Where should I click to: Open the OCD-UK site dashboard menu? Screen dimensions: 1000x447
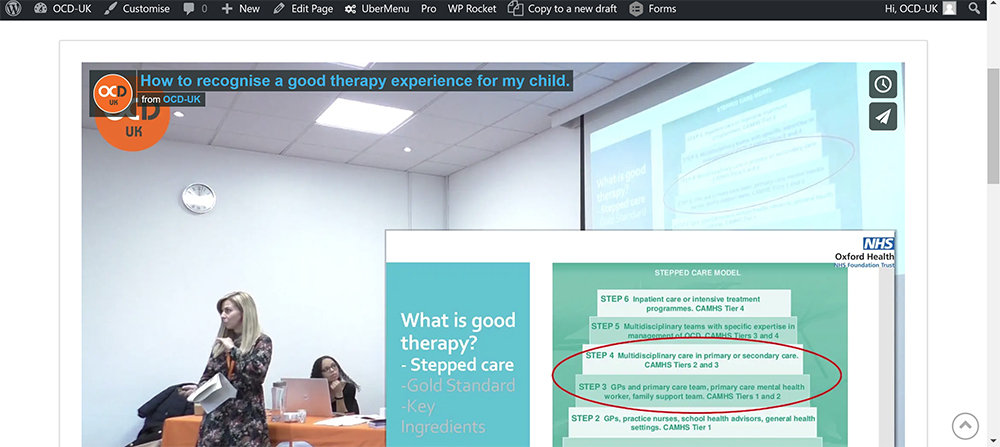[x=62, y=9]
